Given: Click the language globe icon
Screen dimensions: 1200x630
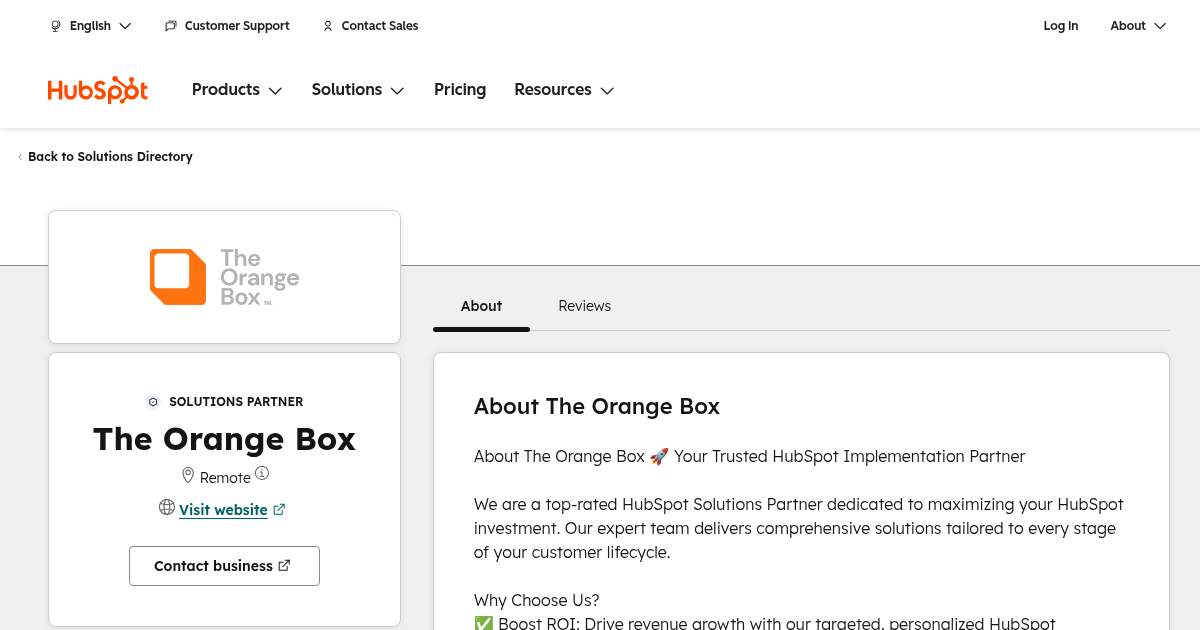Looking at the screenshot, I should [x=56, y=26].
